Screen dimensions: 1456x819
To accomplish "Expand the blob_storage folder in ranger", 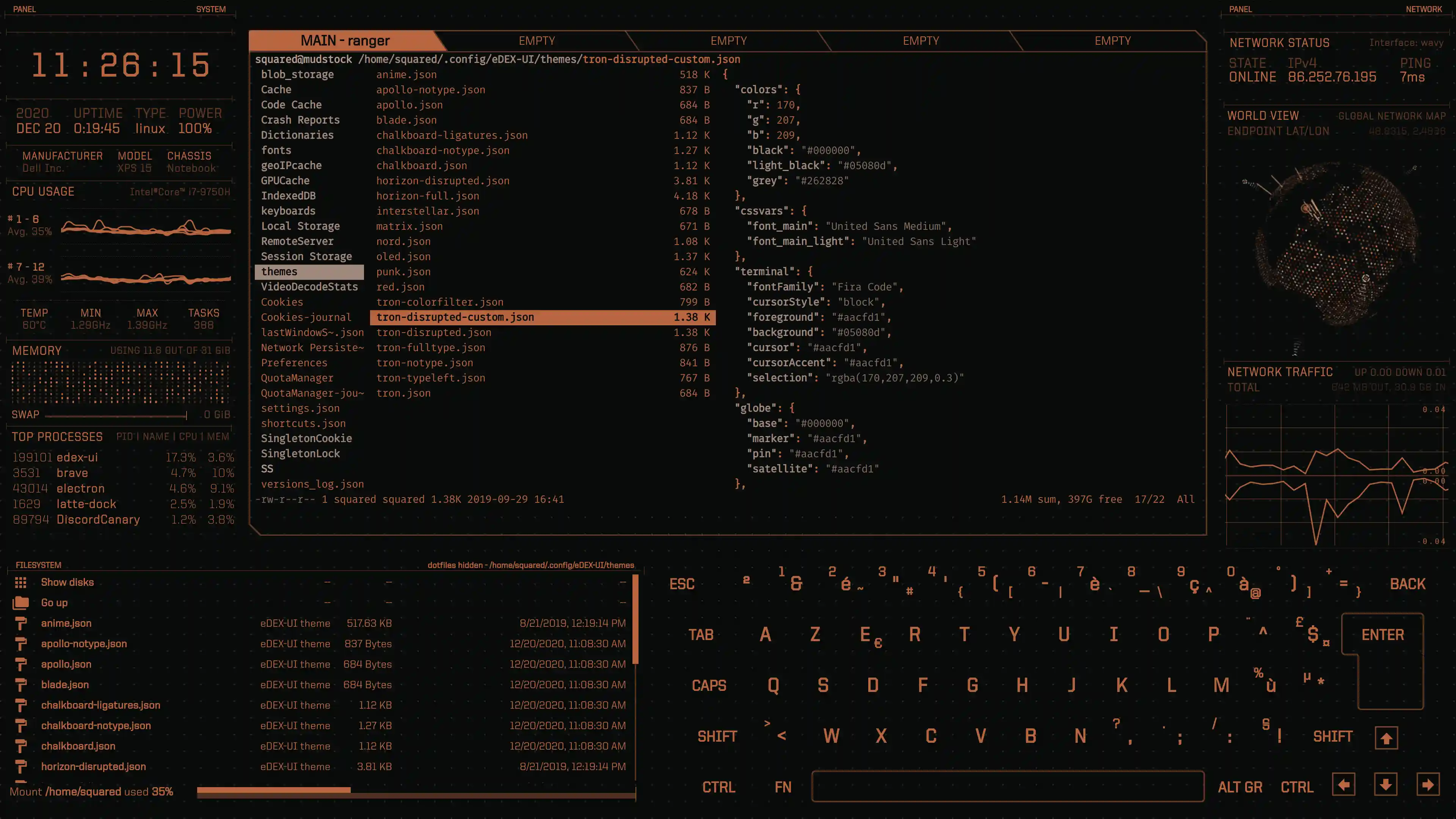I will 297,74.
